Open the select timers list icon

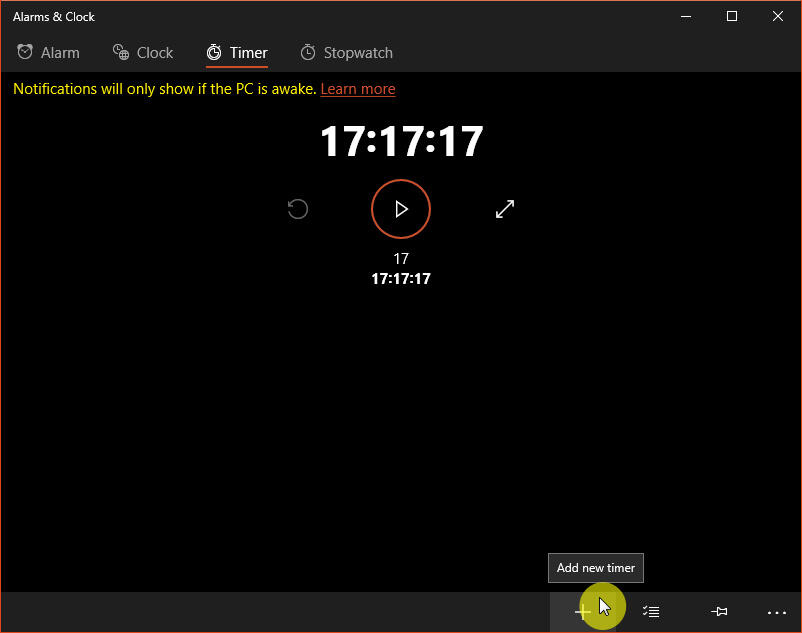pos(651,612)
